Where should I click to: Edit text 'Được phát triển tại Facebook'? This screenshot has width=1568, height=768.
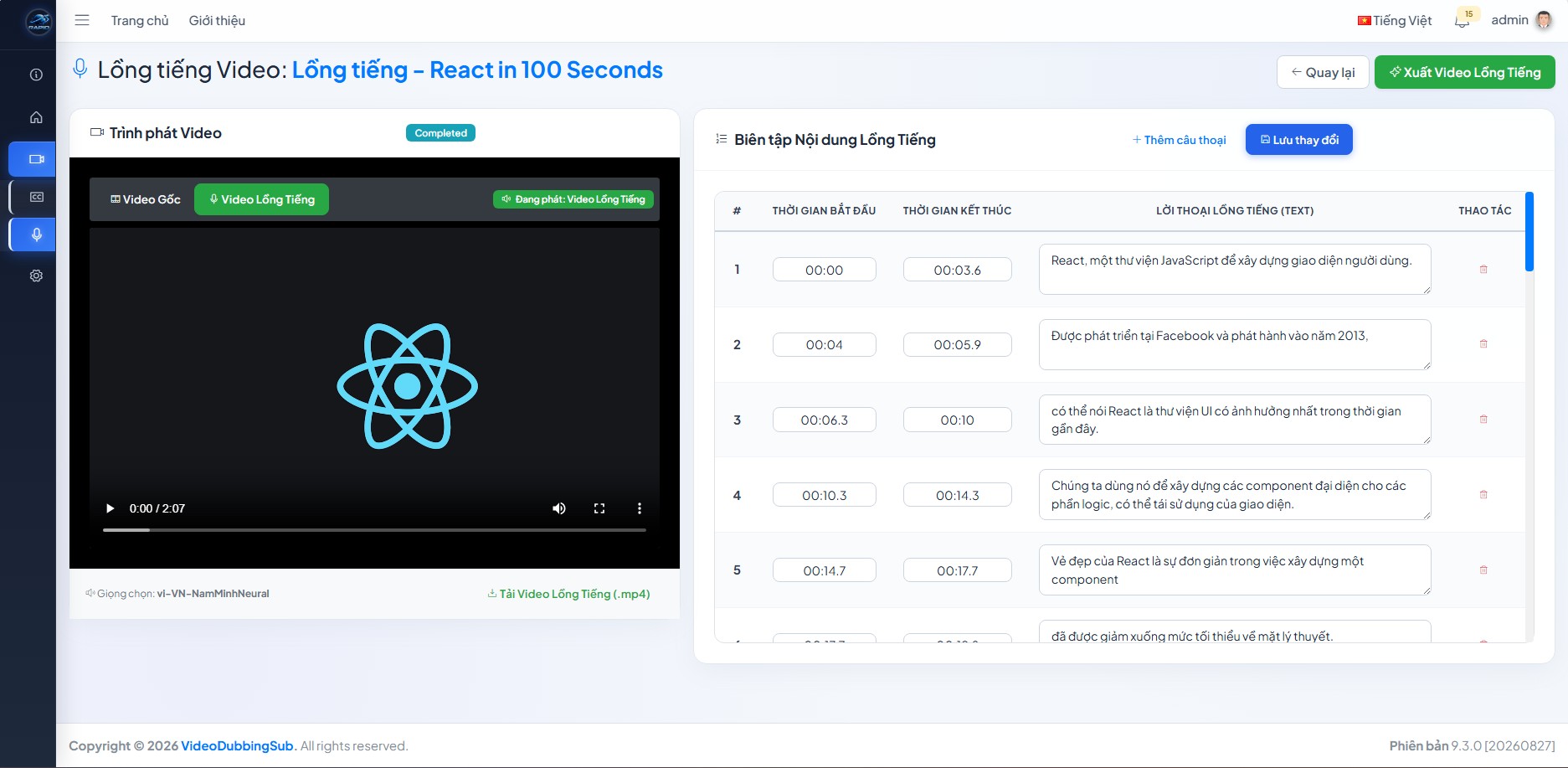(x=1235, y=344)
